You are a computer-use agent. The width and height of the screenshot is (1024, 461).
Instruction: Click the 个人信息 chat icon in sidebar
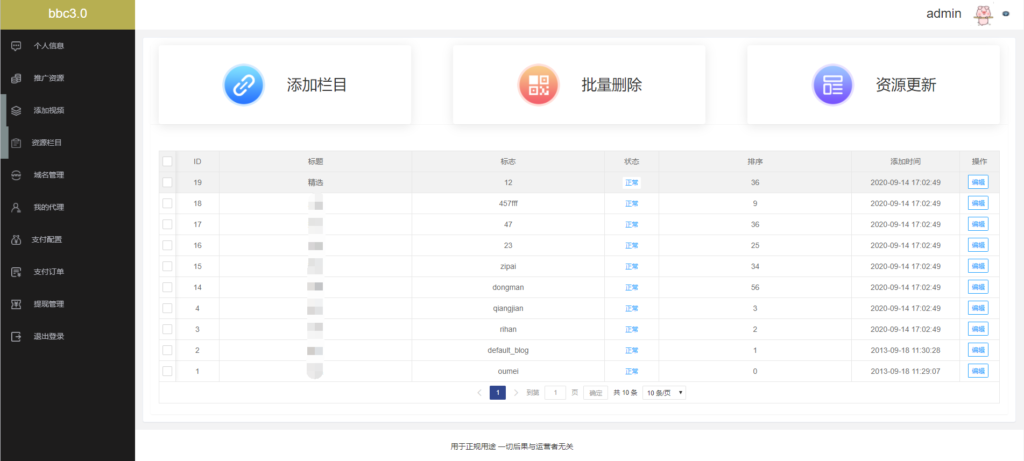pos(16,46)
